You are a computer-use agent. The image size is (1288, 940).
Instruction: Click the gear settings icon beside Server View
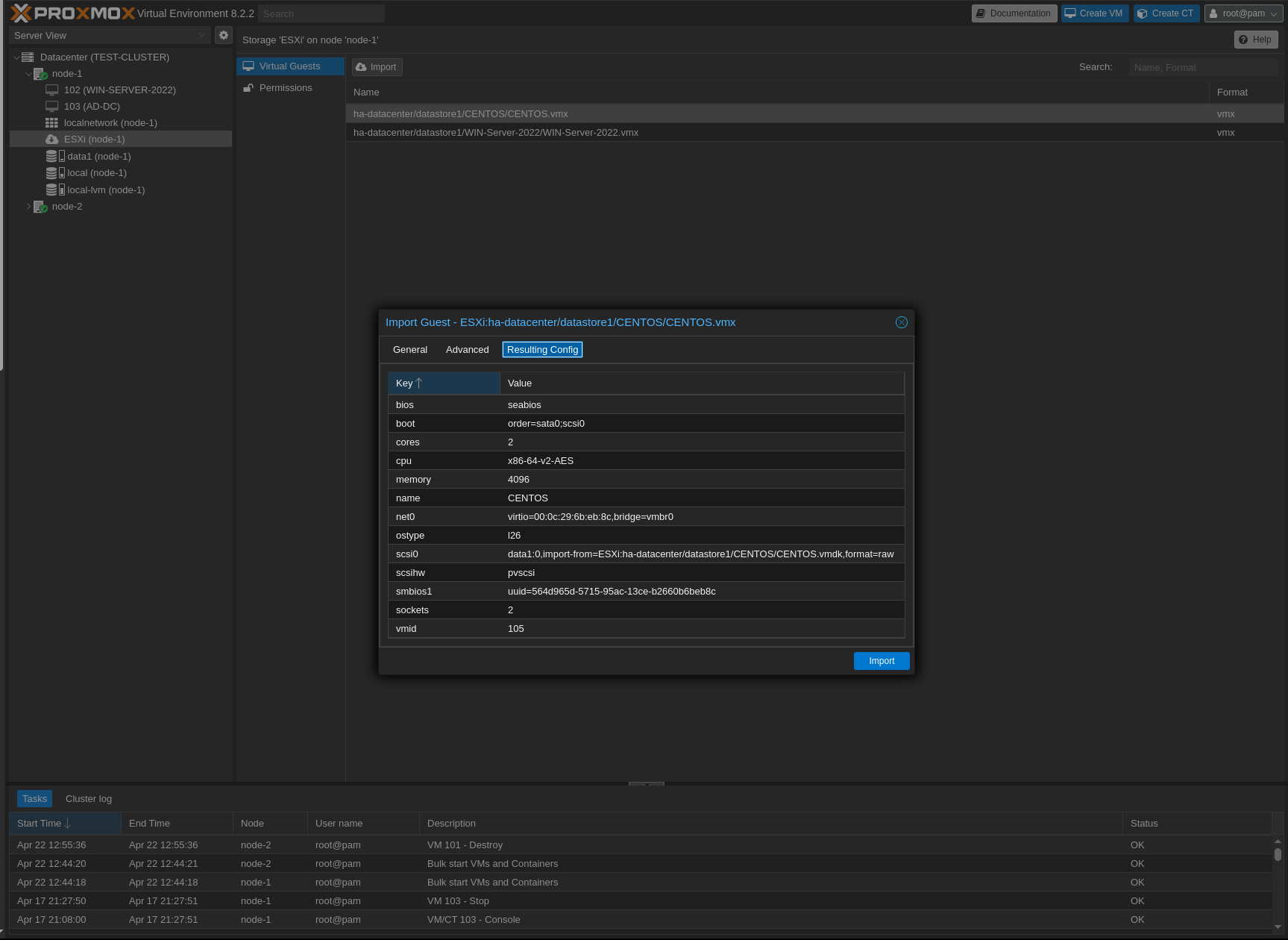223,35
